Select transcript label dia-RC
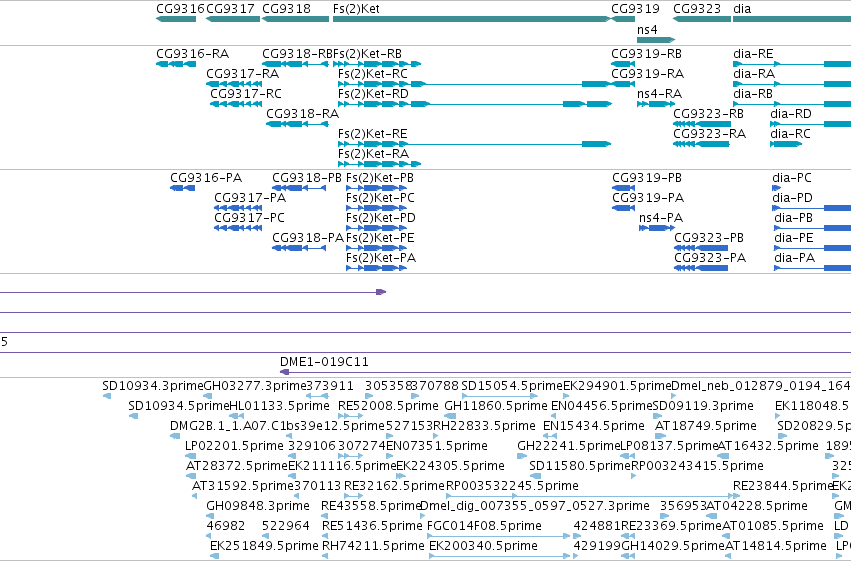The width and height of the screenshot is (851, 561). (790, 134)
